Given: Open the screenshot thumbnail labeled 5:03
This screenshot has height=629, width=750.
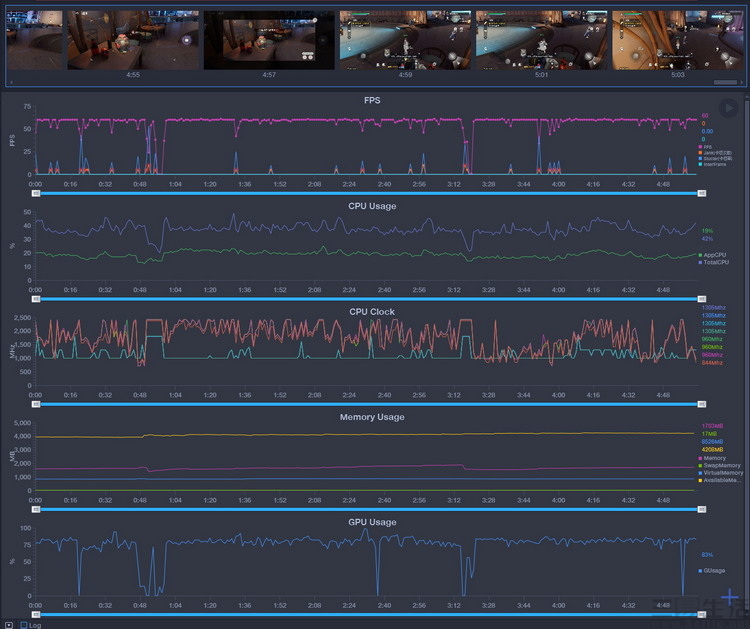Looking at the screenshot, I should tap(677, 40).
